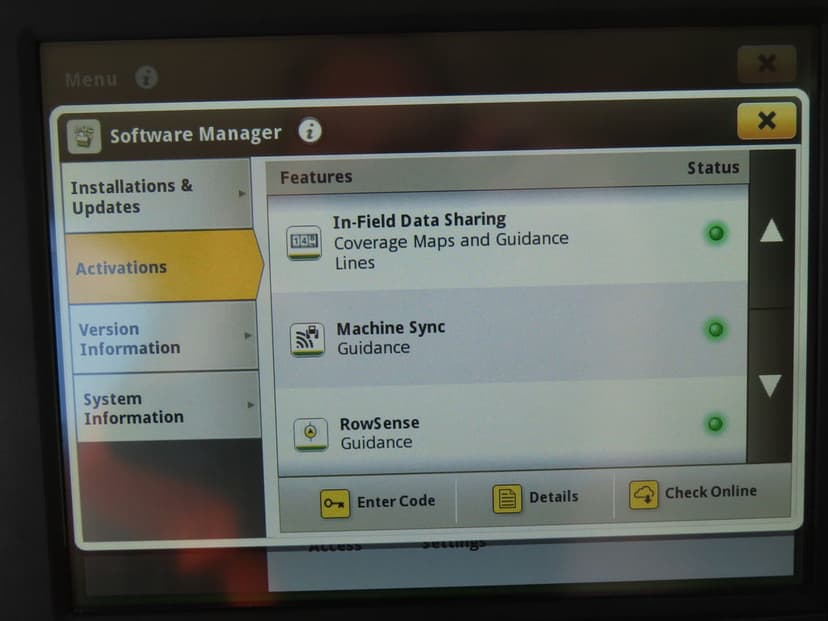828x621 pixels.
Task: Expand Version Information arrow
Action: pos(248,335)
